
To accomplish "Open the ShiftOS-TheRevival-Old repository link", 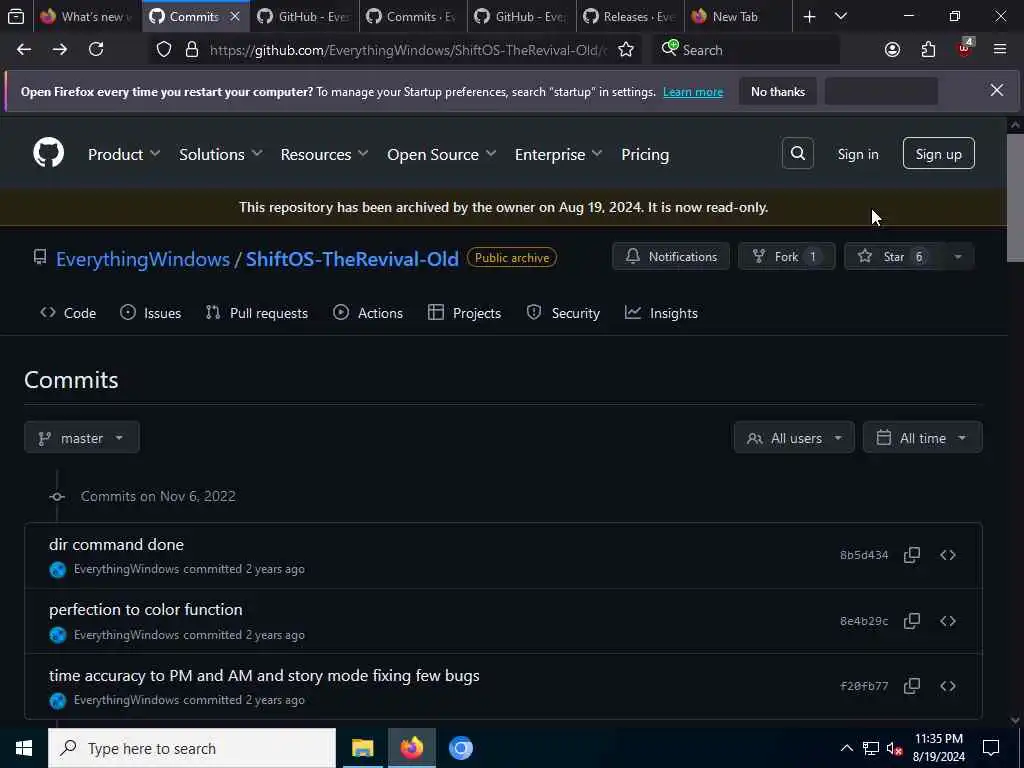I will tap(352, 259).
